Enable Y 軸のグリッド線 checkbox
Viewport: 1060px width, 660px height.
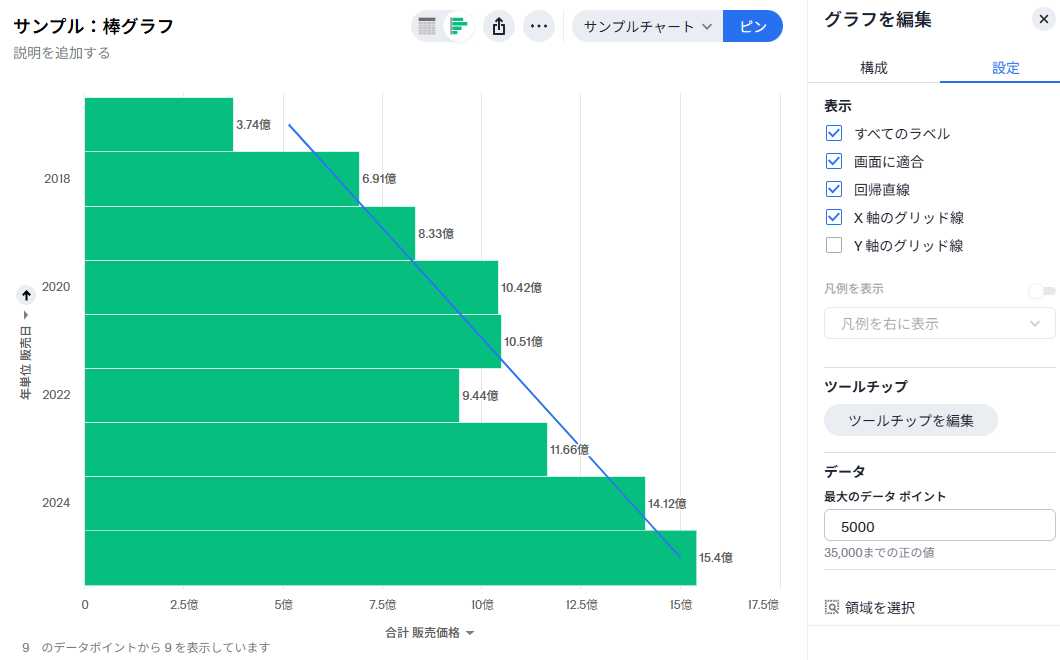[x=834, y=245]
